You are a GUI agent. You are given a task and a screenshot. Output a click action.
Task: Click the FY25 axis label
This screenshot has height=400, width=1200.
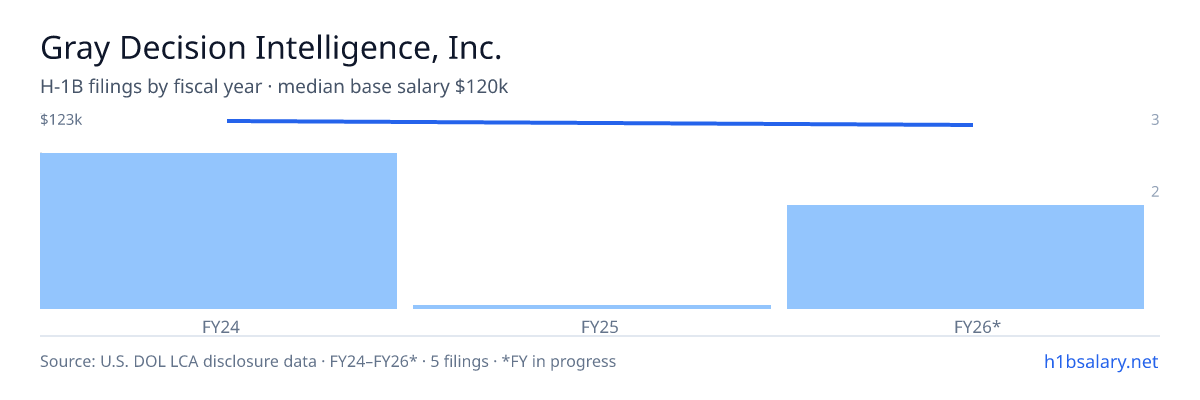tap(592, 326)
